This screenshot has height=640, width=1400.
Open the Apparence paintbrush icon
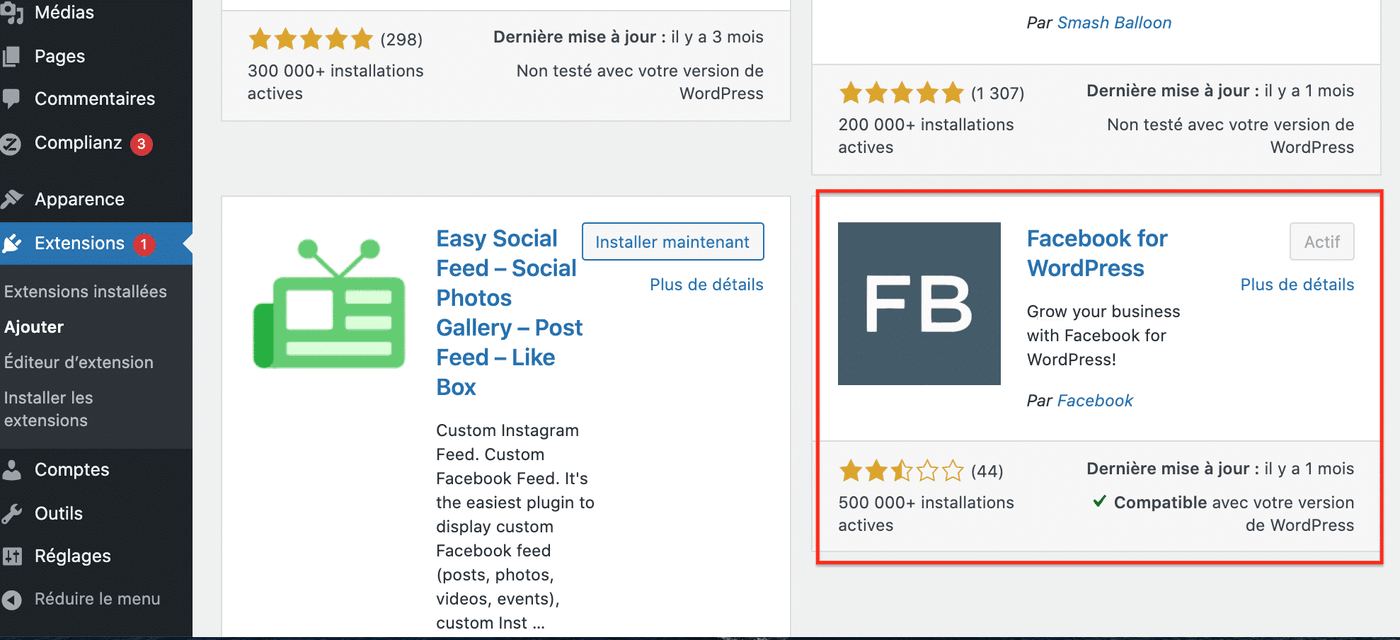[12, 198]
